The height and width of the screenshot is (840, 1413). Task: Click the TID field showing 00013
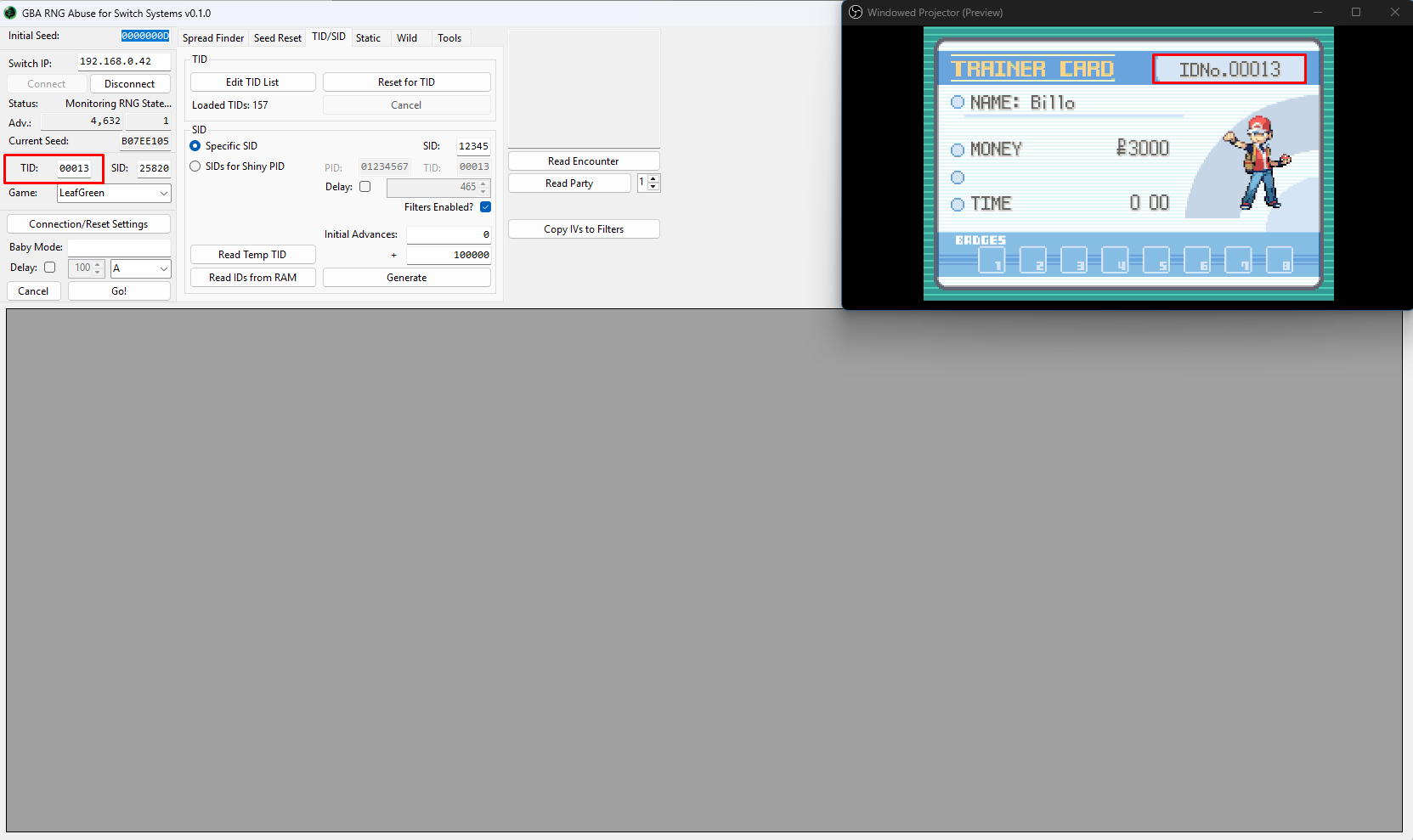click(74, 168)
